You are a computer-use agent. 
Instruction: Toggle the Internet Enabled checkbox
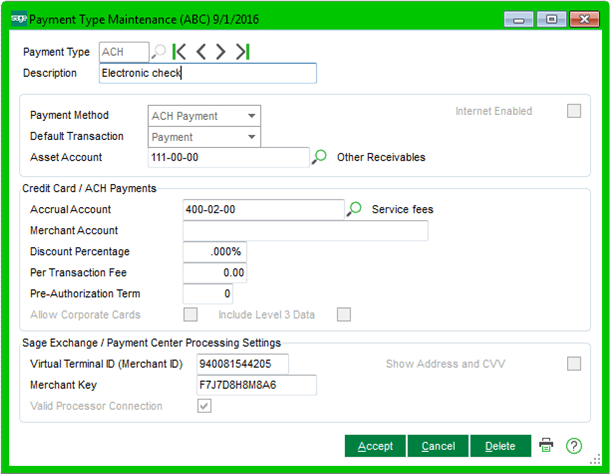tap(574, 111)
